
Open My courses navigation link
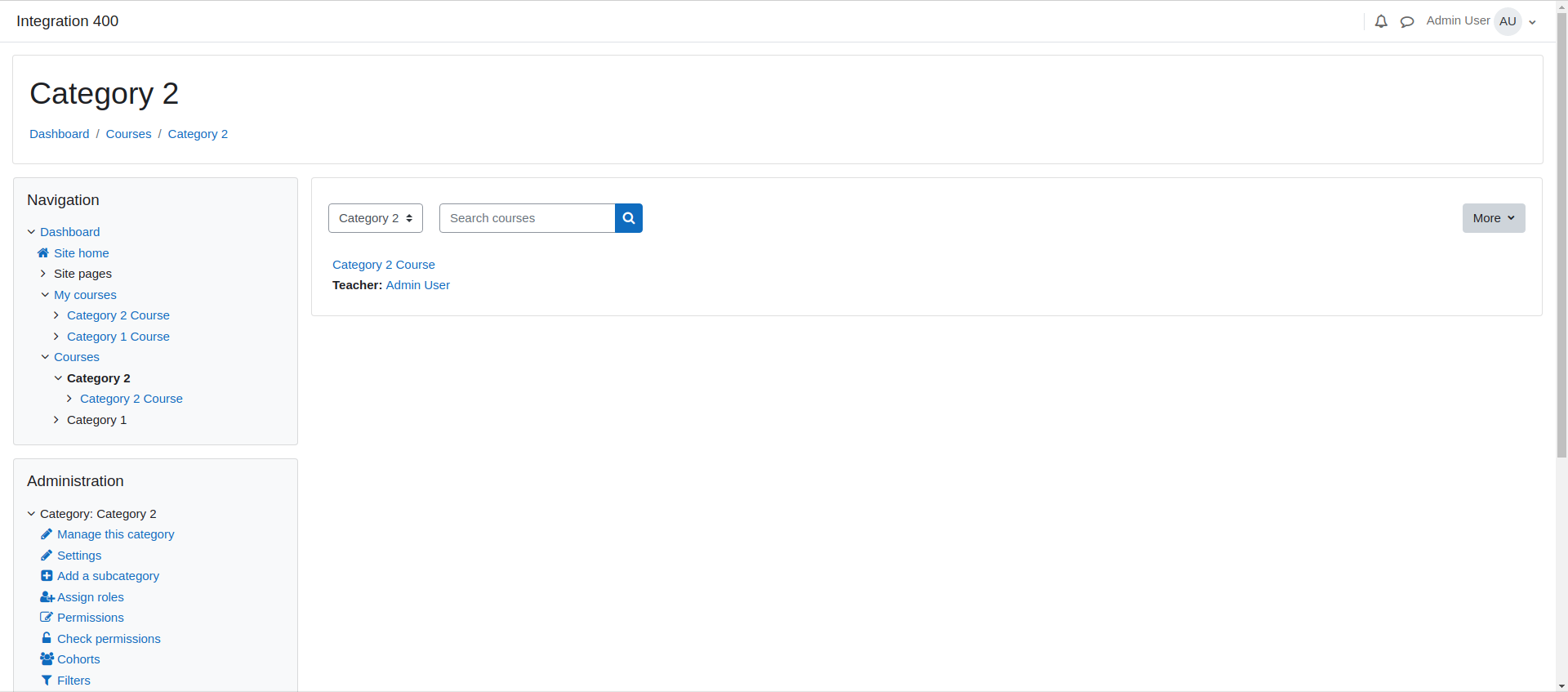tap(85, 295)
